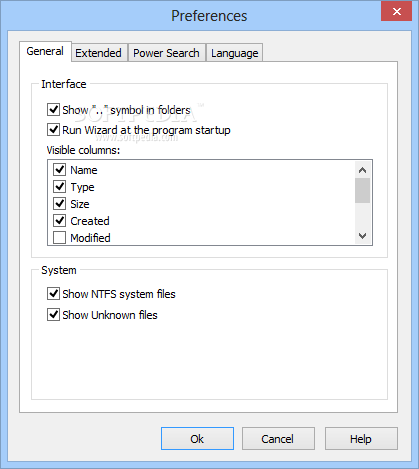Uncheck Show Unknown files

53,315
